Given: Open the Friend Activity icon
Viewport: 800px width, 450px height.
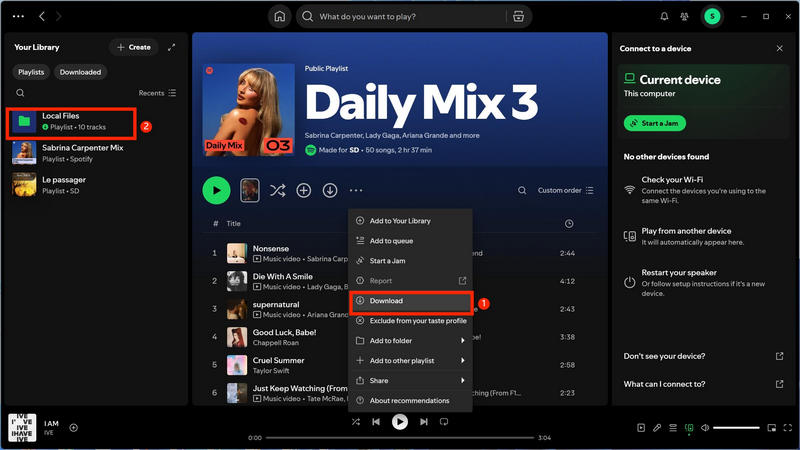Looking at the screenshot, I should click(684, 16).
